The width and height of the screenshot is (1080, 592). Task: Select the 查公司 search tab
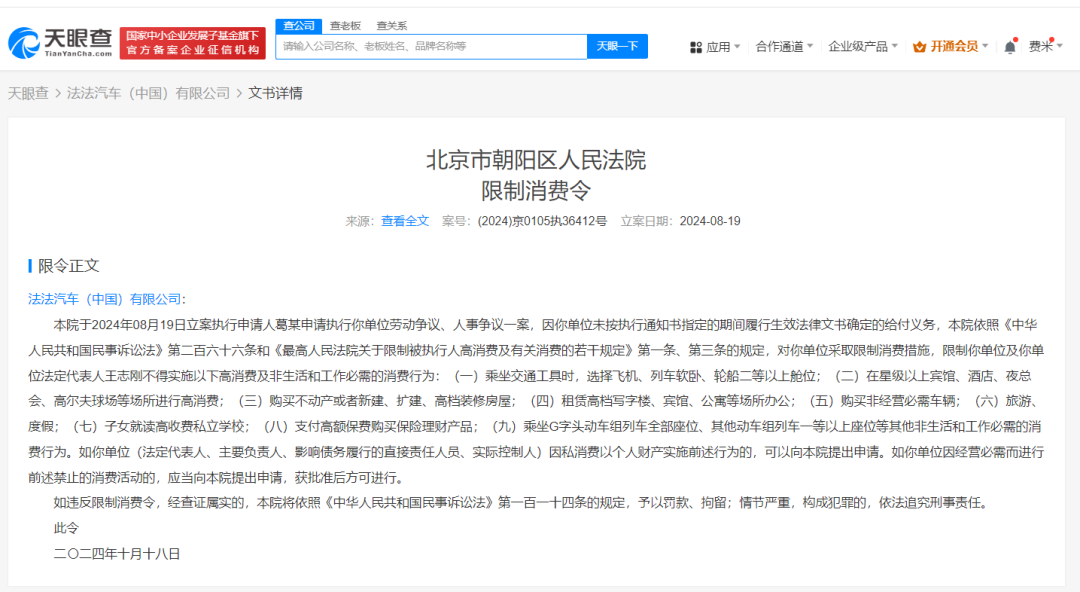pos(299,25)
